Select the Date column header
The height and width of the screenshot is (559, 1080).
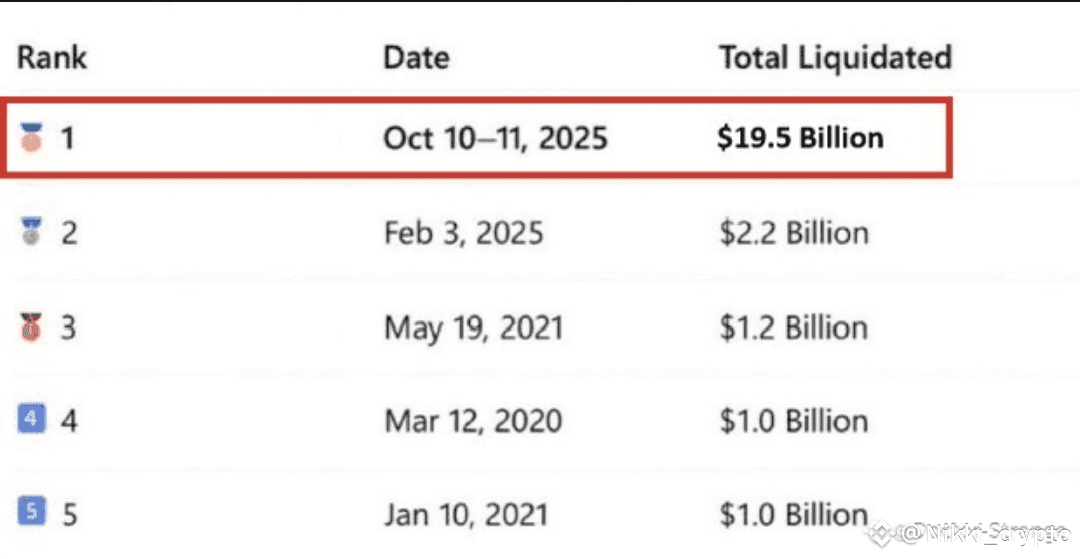[x=416, y=57]
